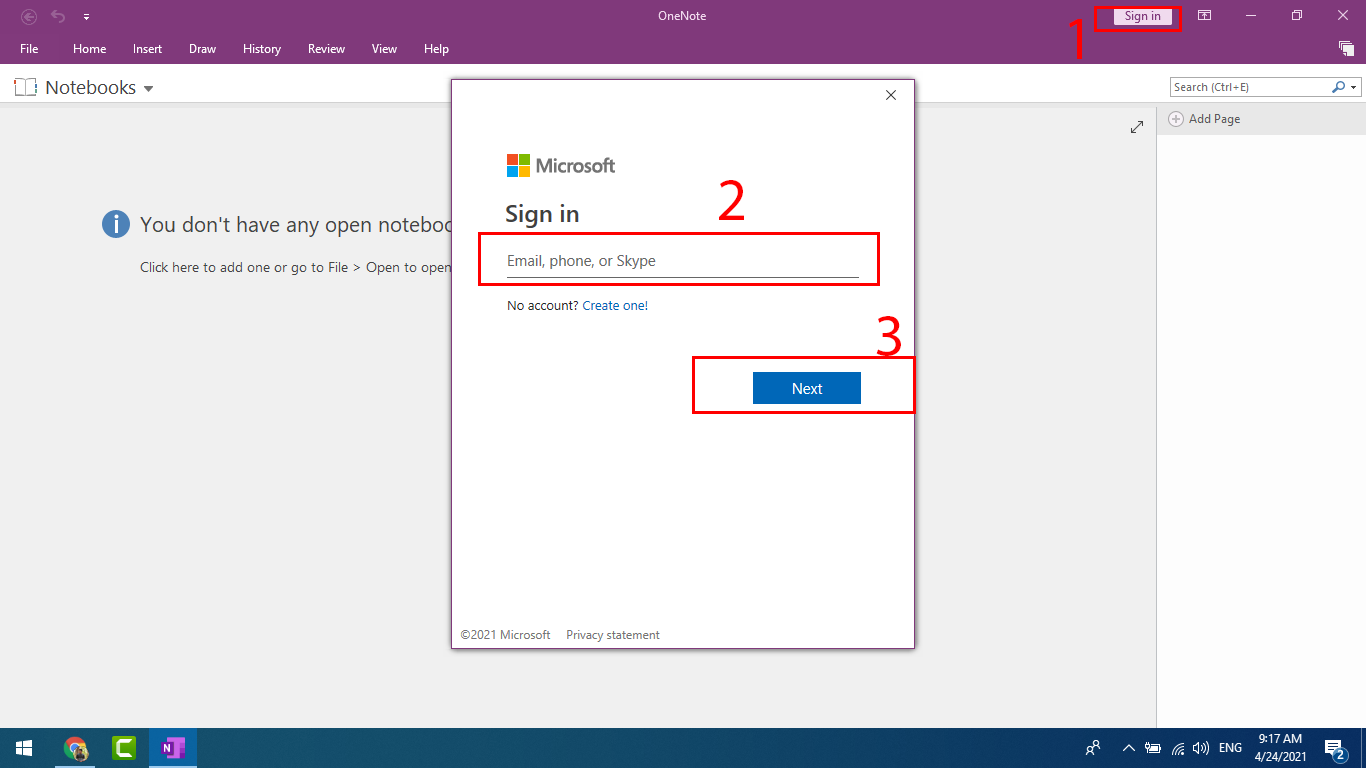Screen dimensions: 1366x768
Task: Follow the Create one! link
Action: tap(615, 306)
